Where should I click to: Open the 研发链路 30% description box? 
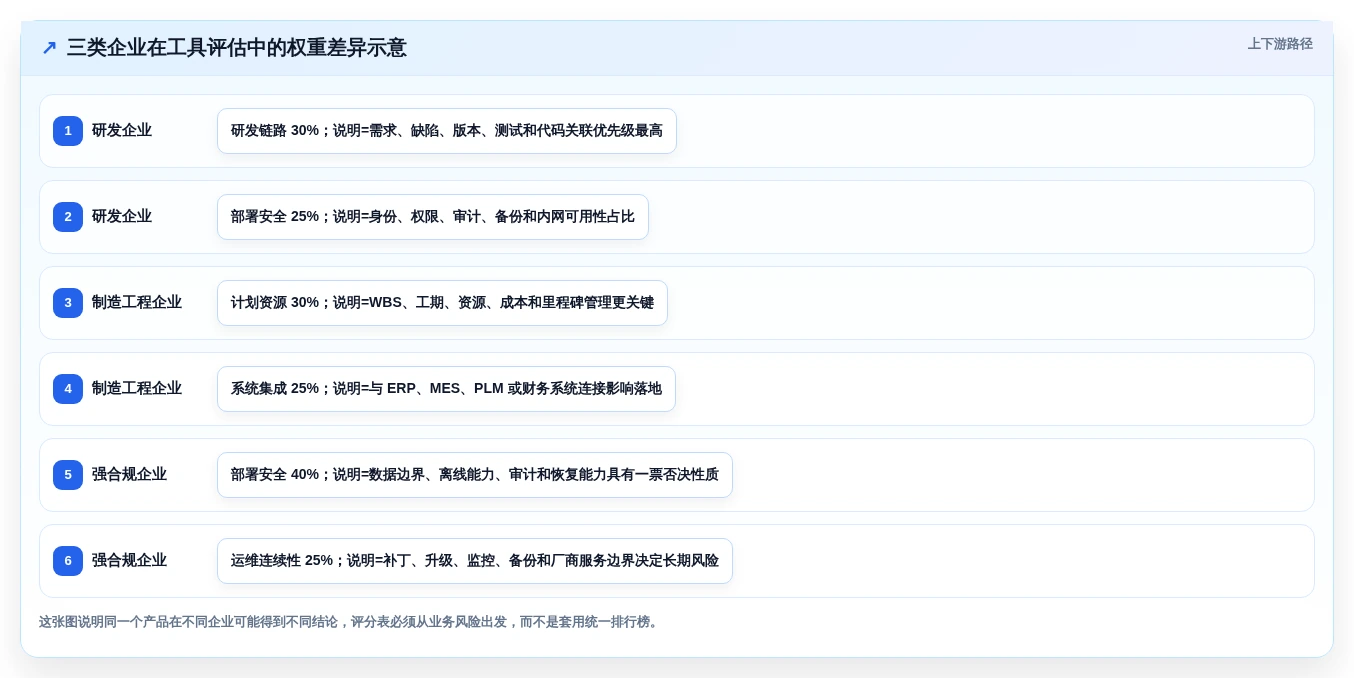[x=447, y=131]
